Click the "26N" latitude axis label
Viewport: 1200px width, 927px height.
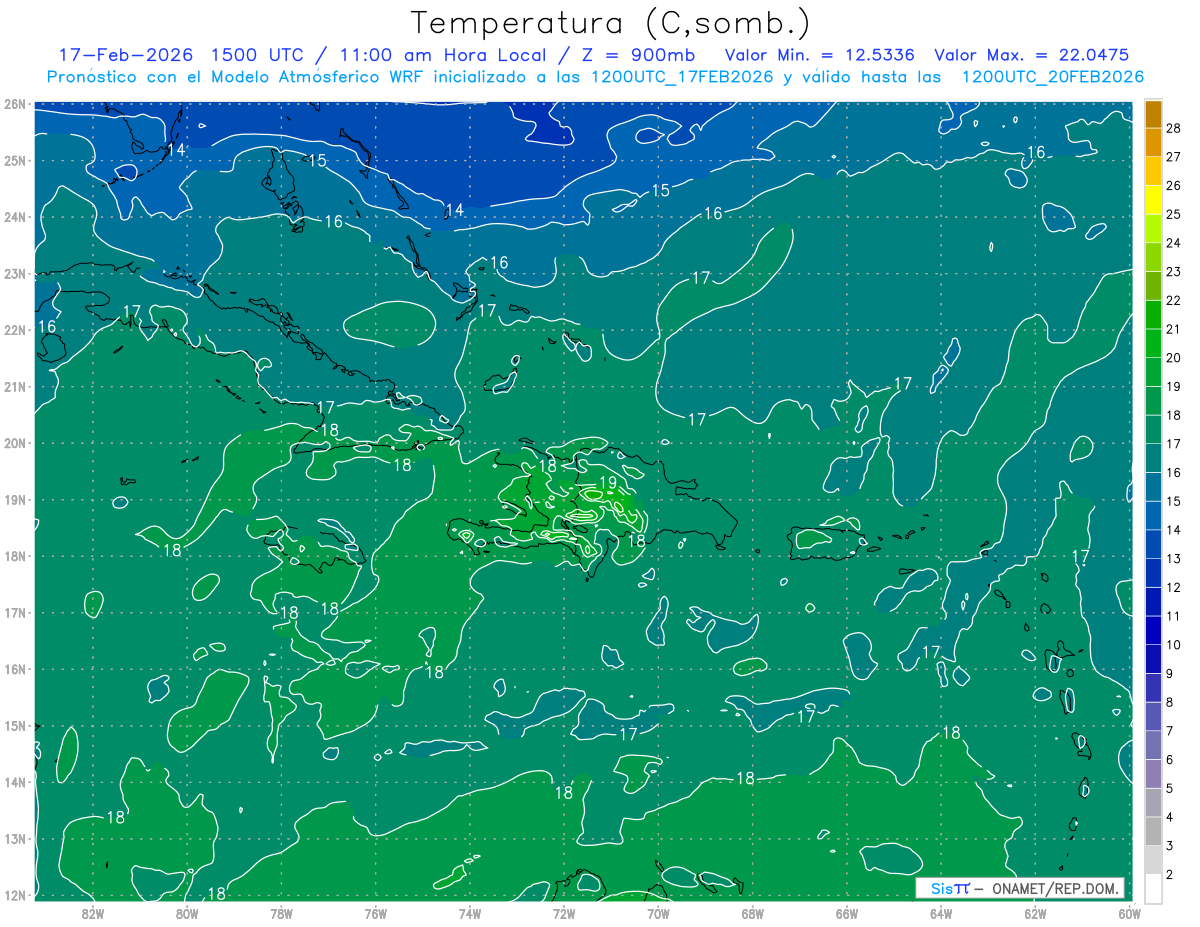[14, 104]
